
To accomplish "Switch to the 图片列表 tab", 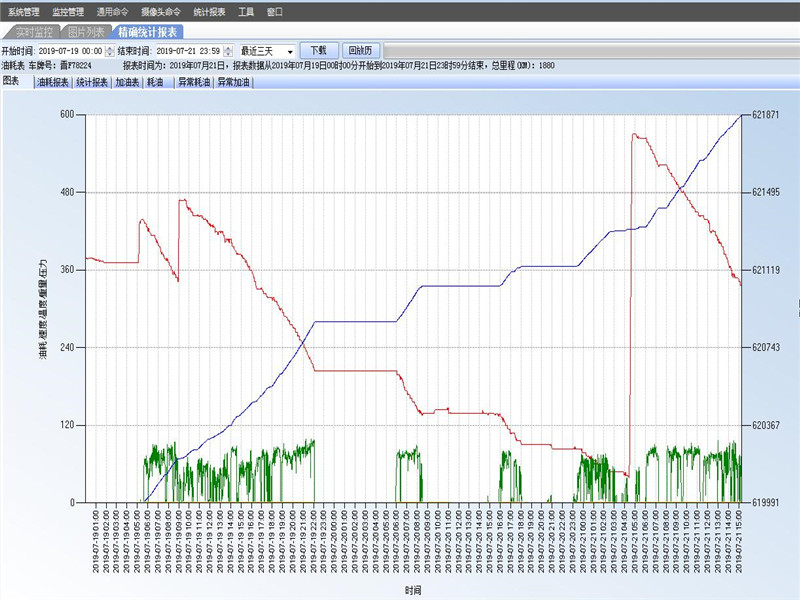I will (86, 32).
